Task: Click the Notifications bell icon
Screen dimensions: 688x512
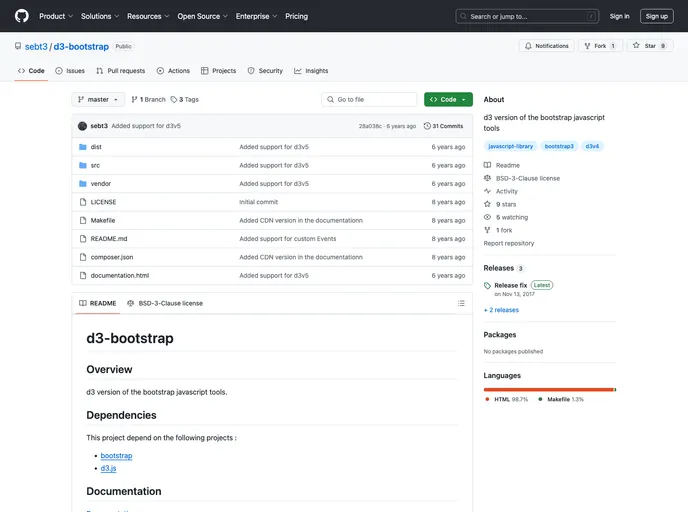Action: 528,46
